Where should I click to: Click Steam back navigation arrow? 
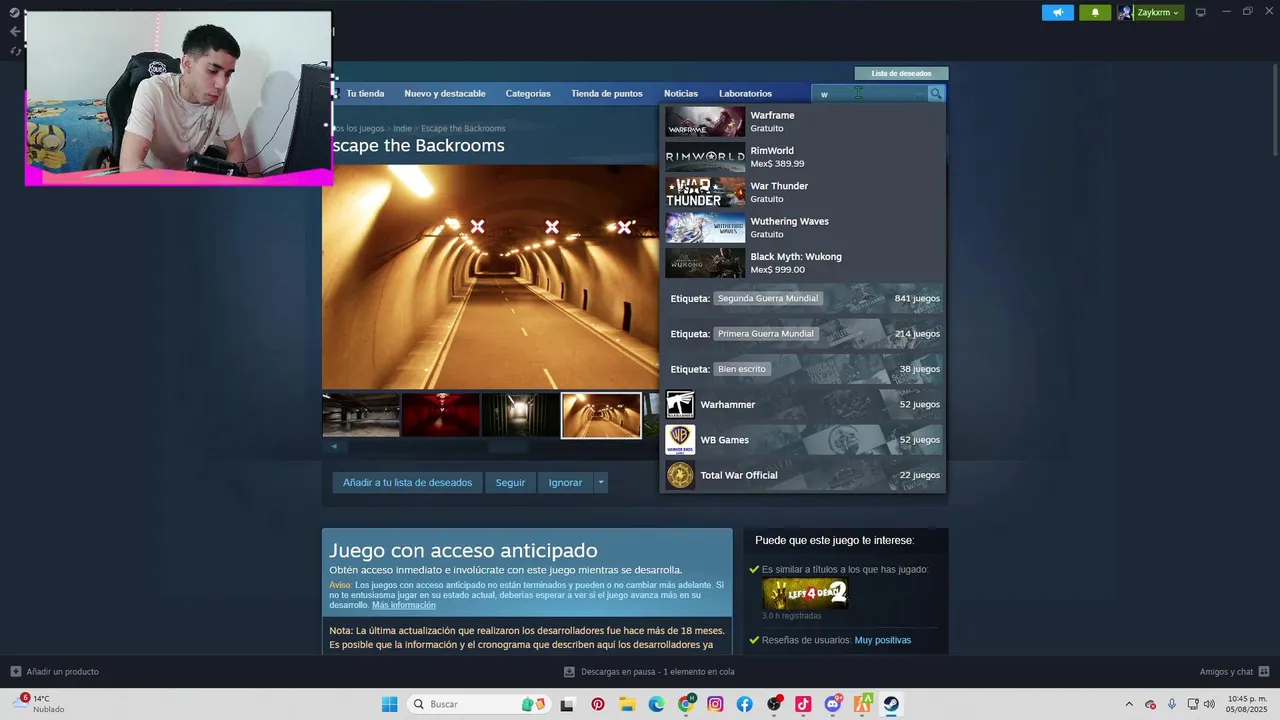coord(14,31)
